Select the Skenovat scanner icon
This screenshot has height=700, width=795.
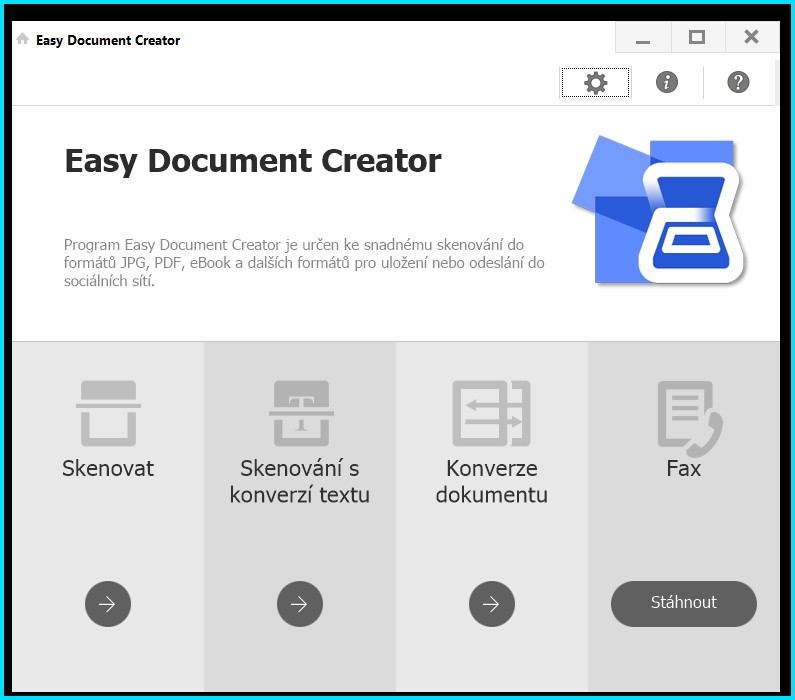[x=108, y=413]
